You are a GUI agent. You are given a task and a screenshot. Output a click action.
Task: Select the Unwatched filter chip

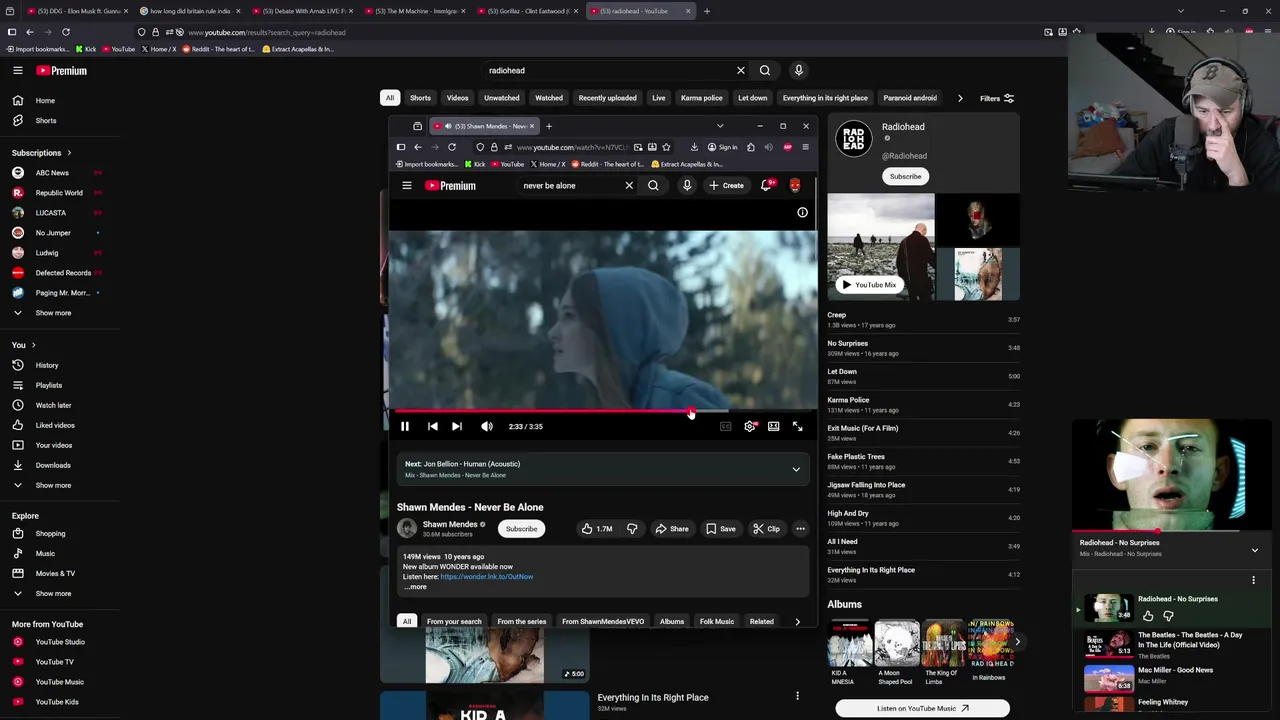pyautogui.click(x=502, y=98)
